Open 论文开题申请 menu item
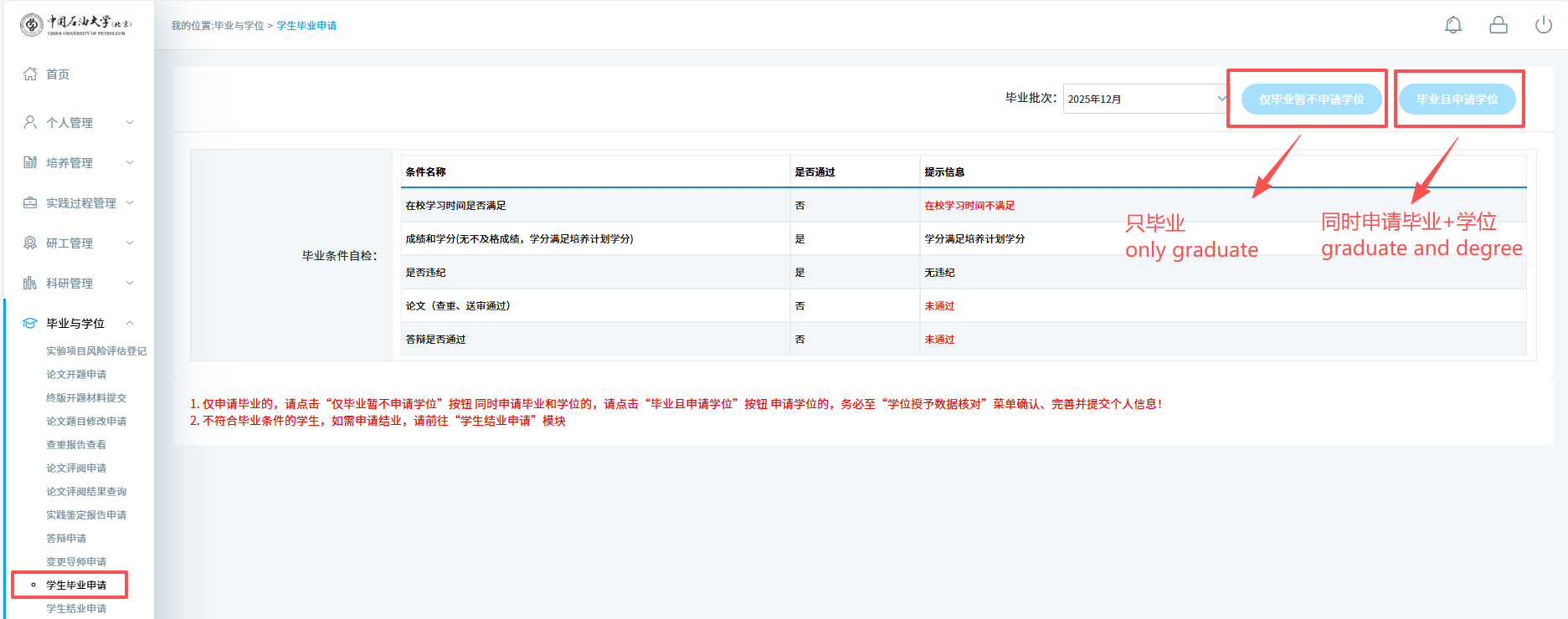The width and height of the screenshot is (1568, 619). 76,375
